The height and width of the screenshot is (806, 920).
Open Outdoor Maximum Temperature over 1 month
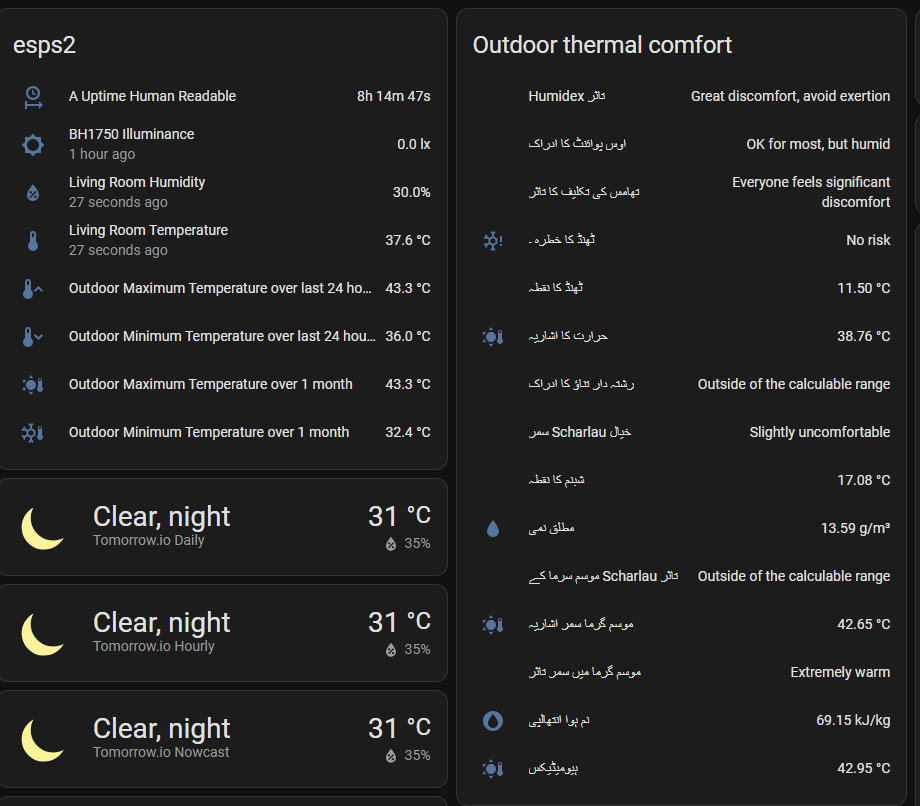223,384
